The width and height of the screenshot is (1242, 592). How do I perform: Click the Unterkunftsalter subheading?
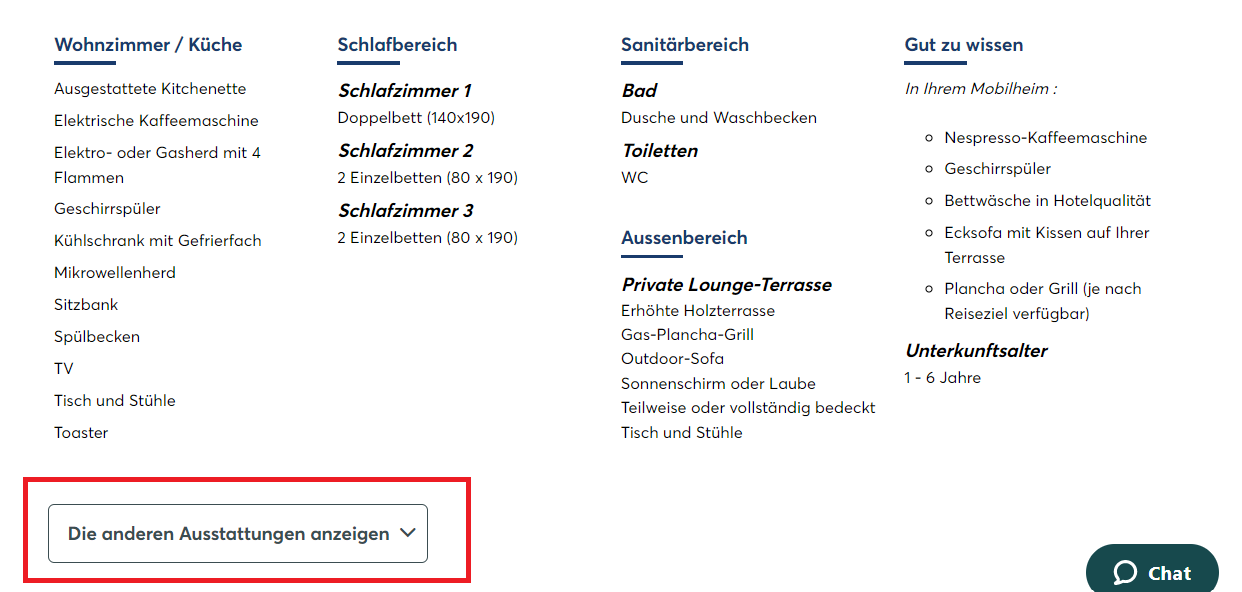coord(976,351)
